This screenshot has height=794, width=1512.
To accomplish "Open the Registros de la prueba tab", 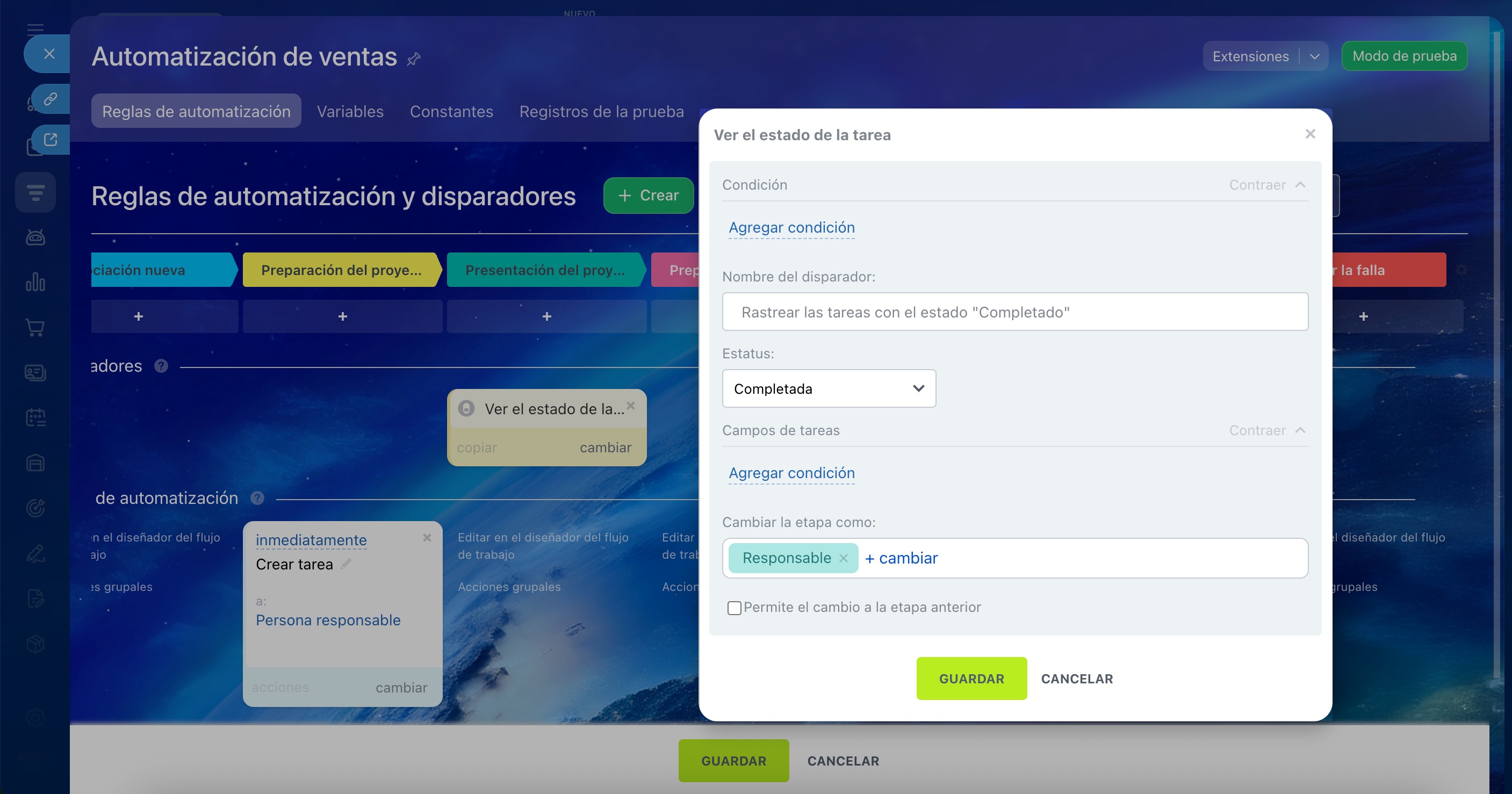I will [x=601, y=112].
